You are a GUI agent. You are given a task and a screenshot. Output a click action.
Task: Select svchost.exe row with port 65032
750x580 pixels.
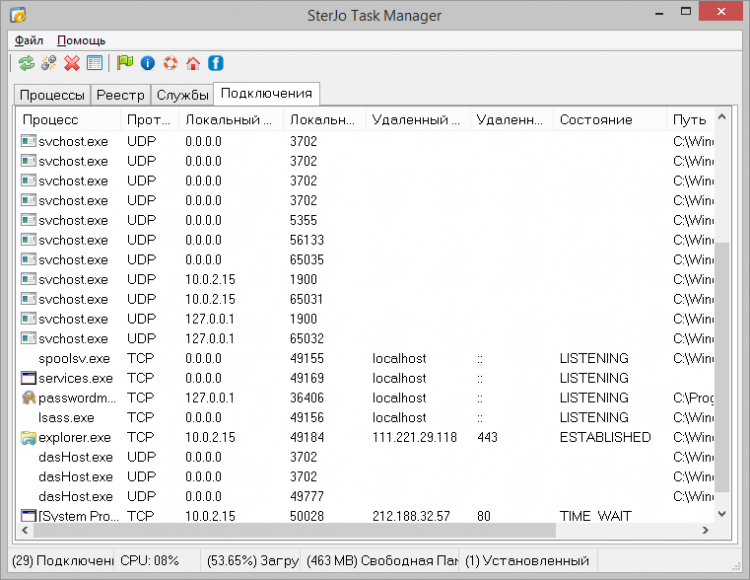click(x=366, y=339)
